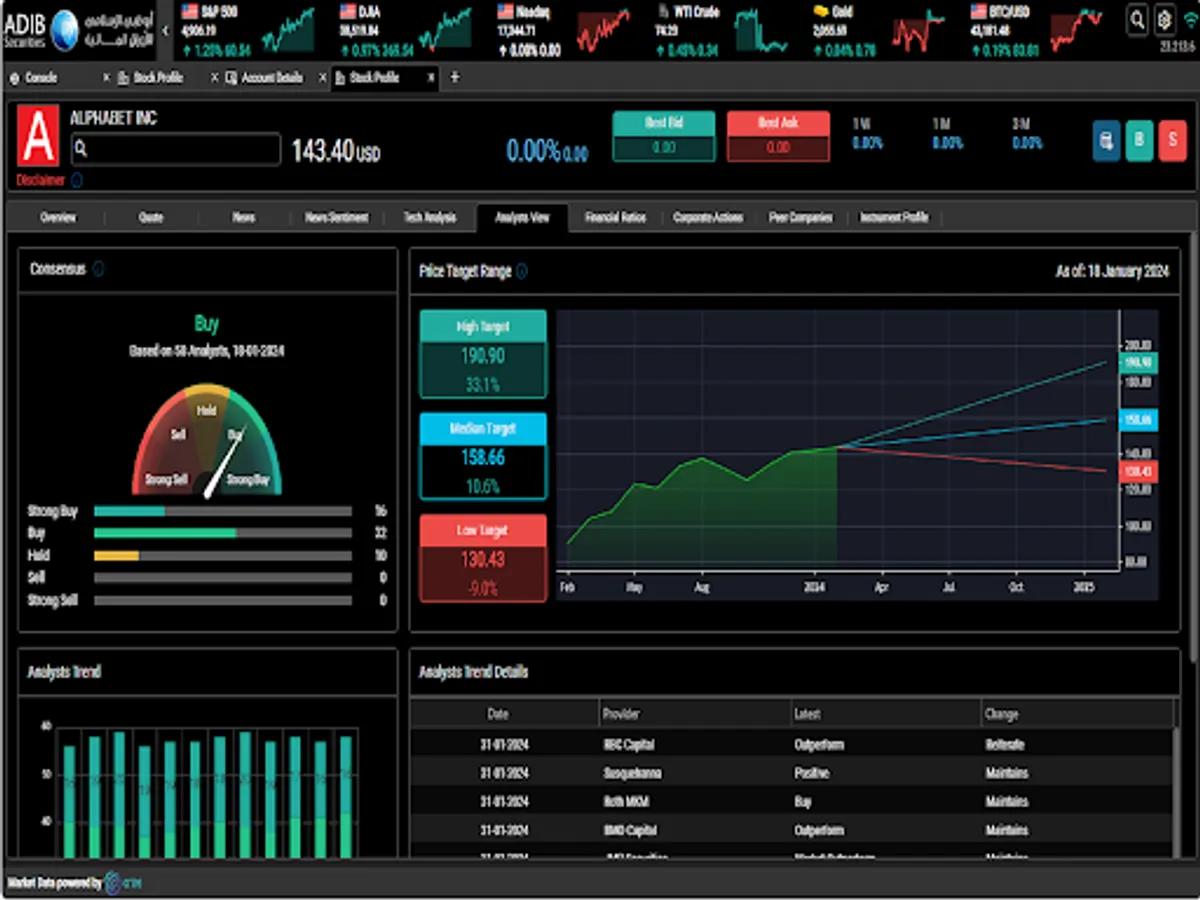Click the red Sell order icon labeled S
This screenshot has height=900, width=1200.
[1172, 140]
